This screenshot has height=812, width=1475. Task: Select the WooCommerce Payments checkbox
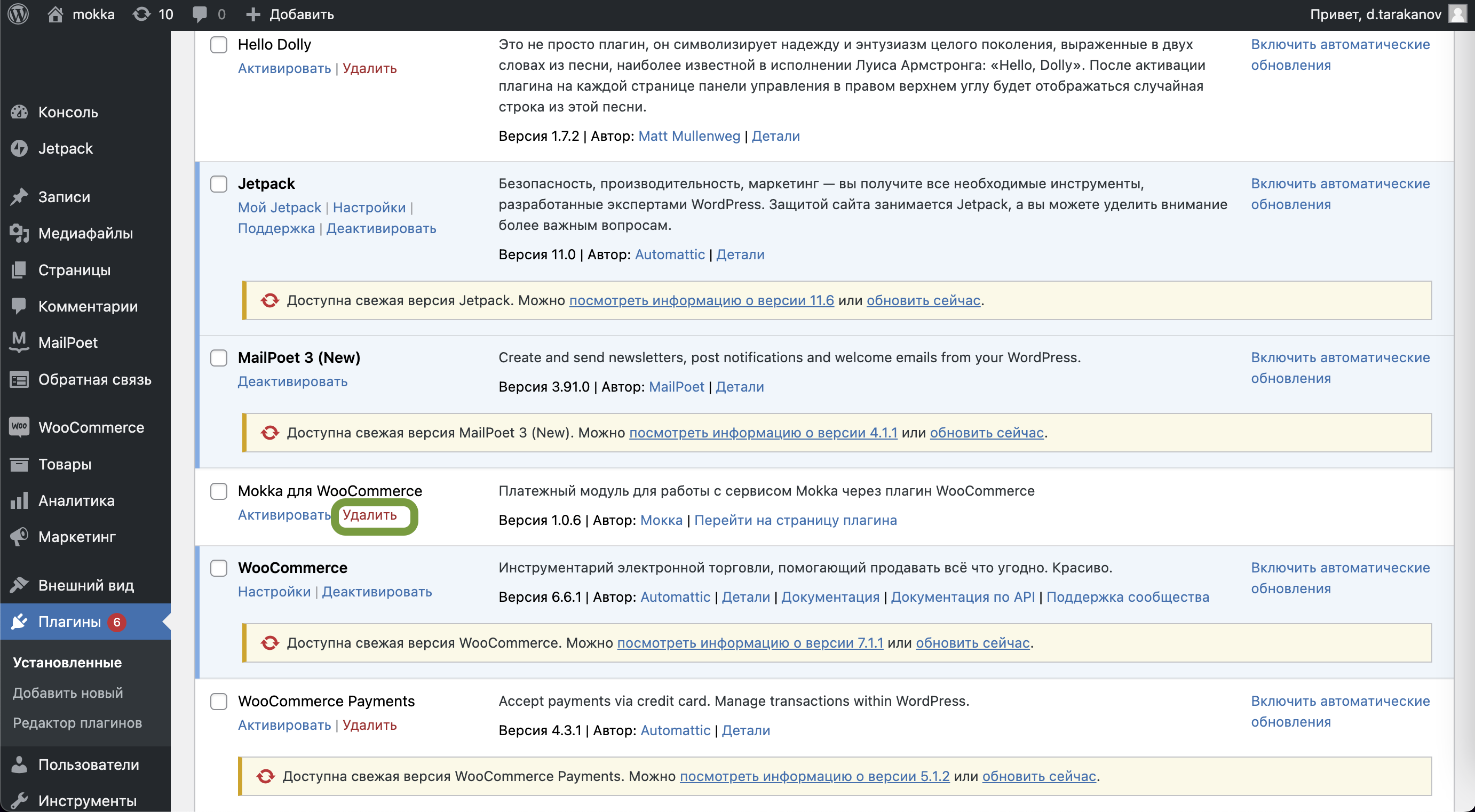pyautogui.click(x=219, y=702)
